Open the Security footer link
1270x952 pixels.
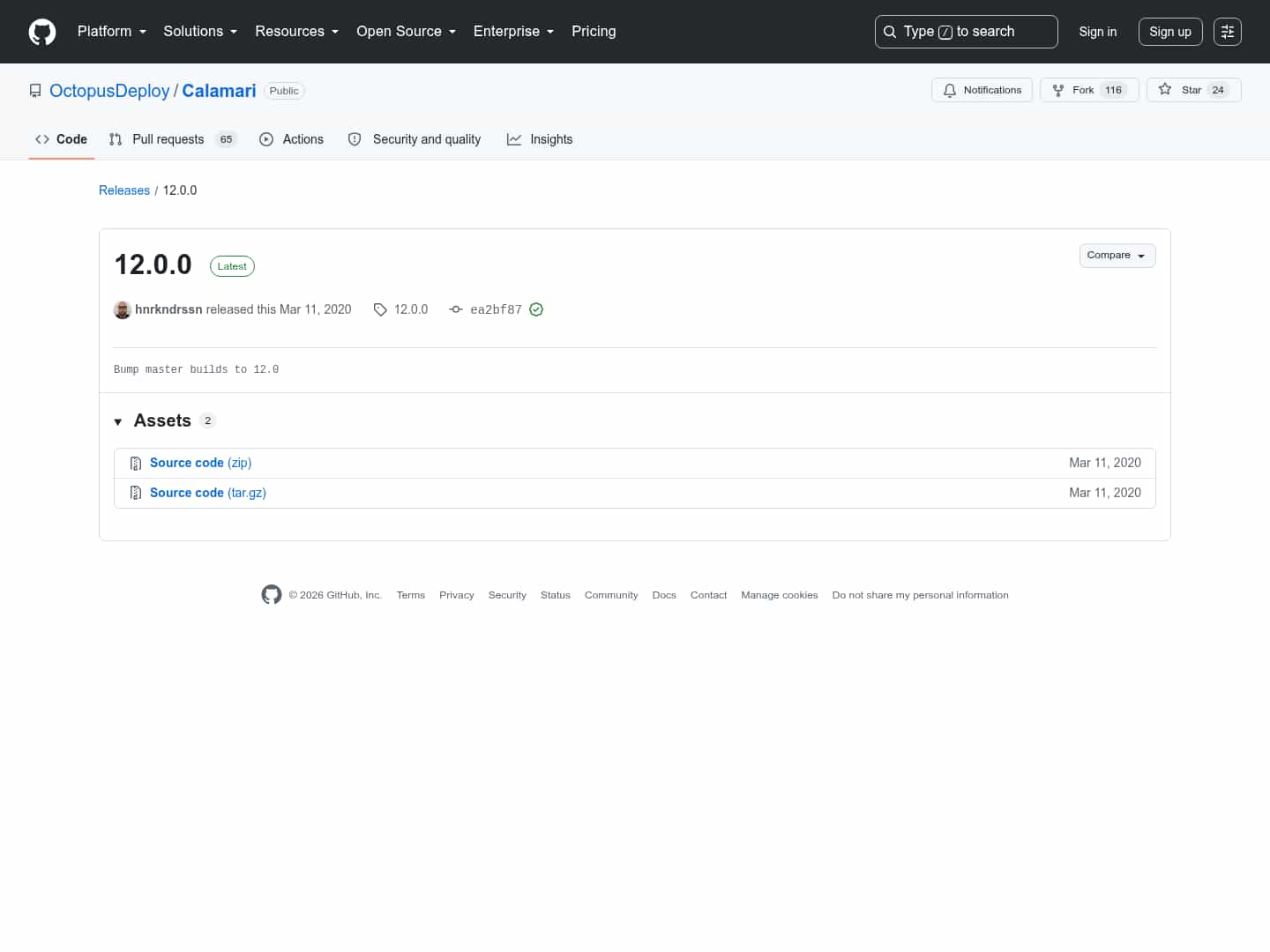507,595
